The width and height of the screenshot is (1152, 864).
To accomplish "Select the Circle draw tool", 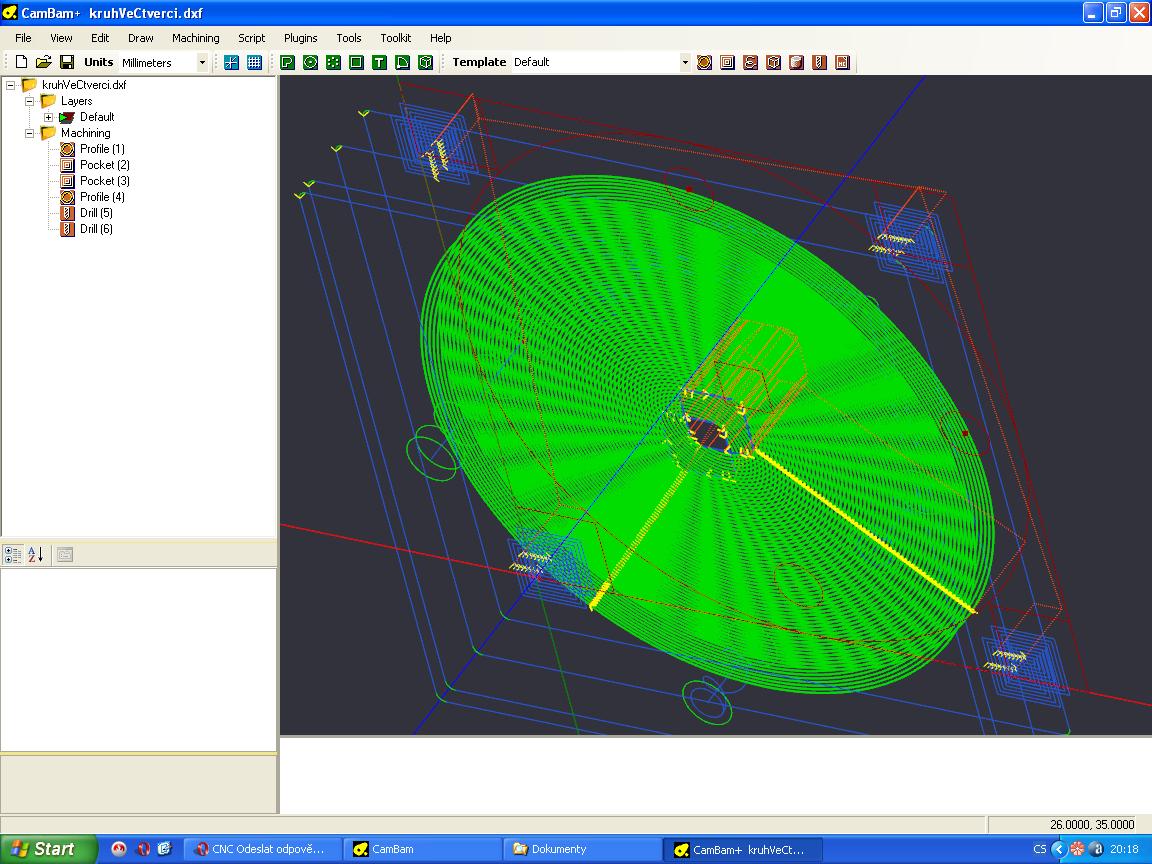I will click(310, 62).
